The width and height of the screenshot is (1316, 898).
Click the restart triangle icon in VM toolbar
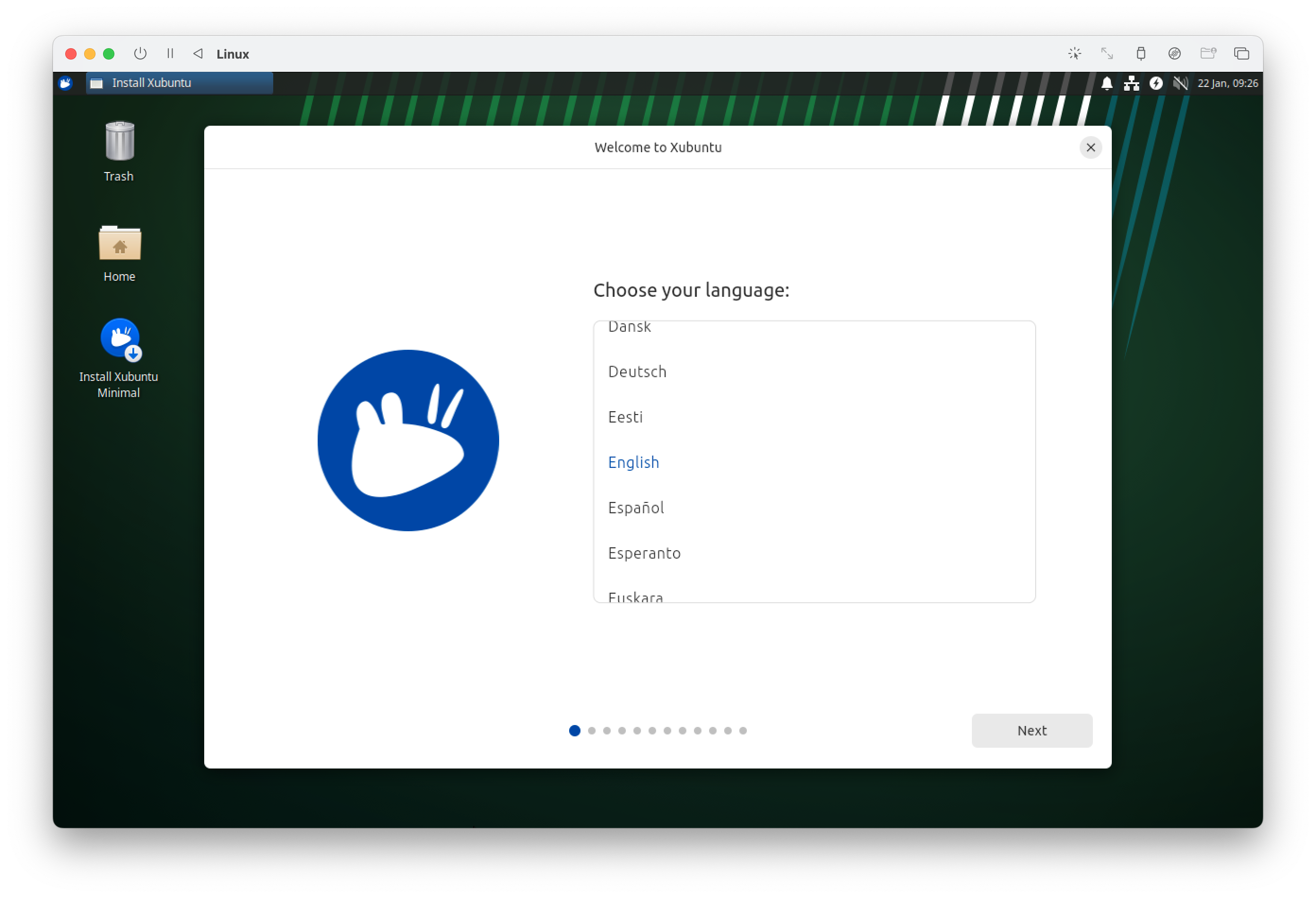pos(198,54)
